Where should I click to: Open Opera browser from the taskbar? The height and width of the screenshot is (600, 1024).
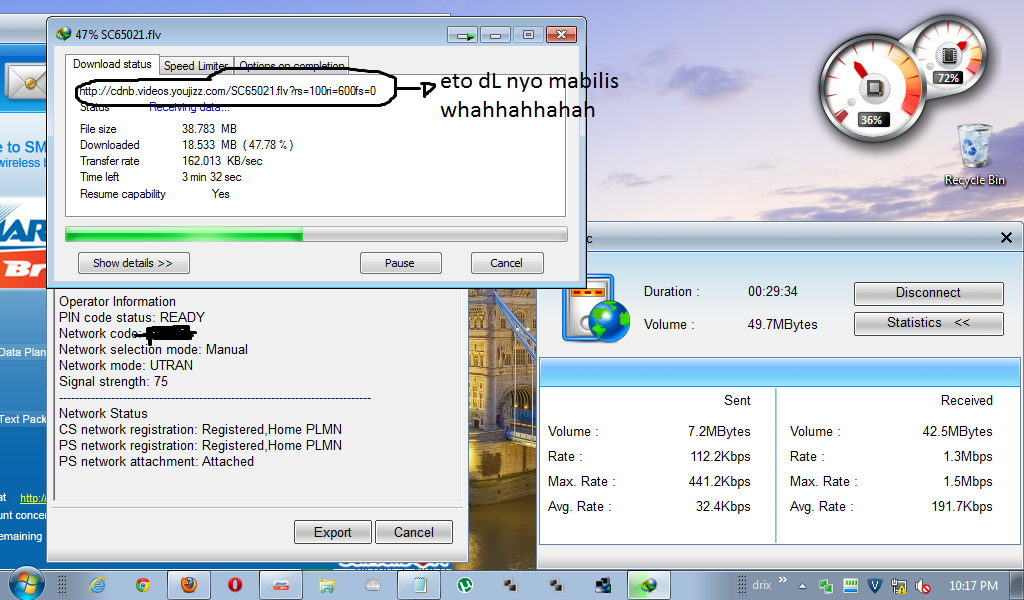[235, 585]
